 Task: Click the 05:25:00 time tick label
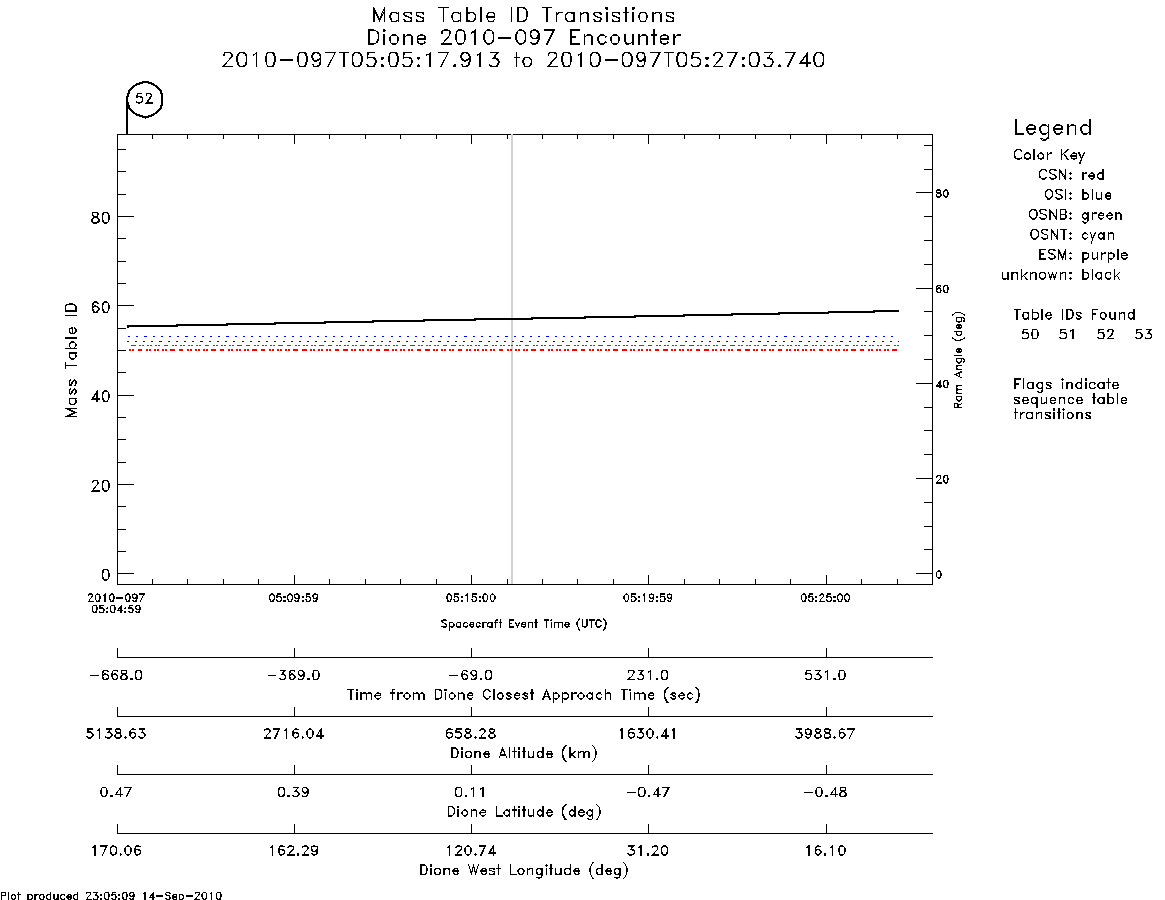pos(825,598)
